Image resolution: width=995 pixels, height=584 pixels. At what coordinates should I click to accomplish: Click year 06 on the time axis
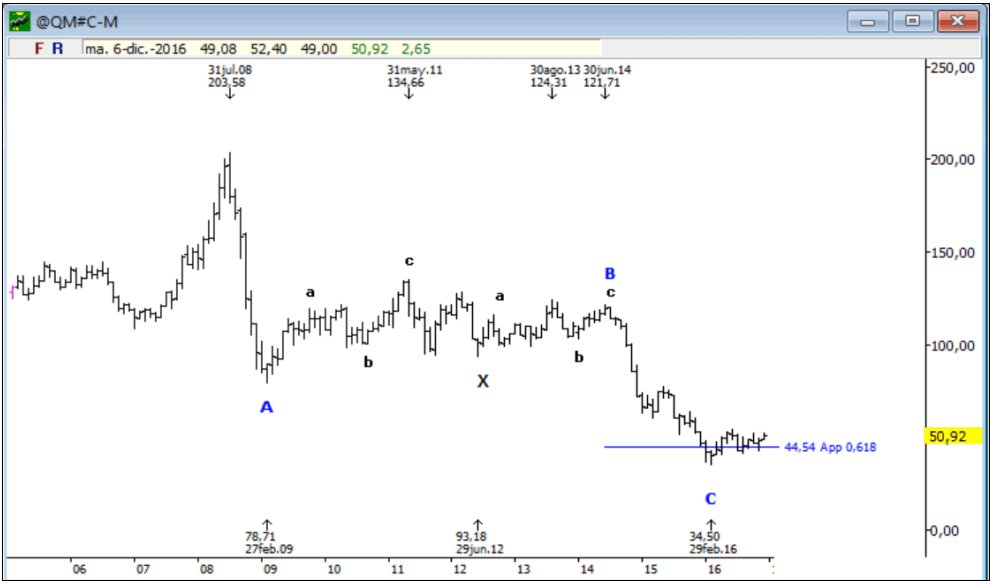(79, 570)
